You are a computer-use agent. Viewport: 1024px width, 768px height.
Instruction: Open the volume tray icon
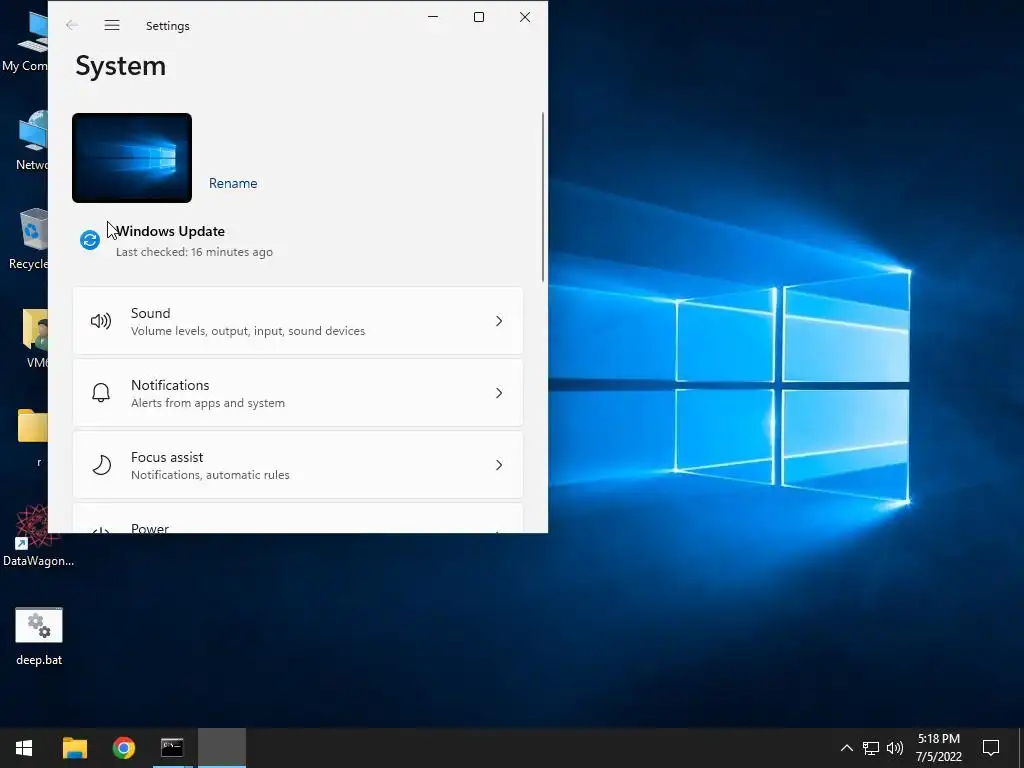(x=895, y=748)
